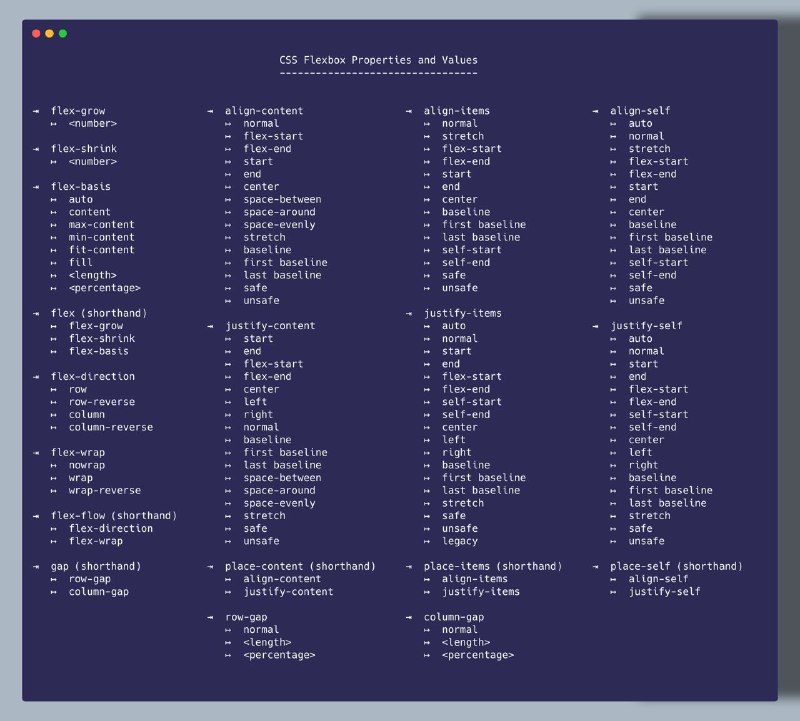Click the 'column-reverse' value

[111, 427]
